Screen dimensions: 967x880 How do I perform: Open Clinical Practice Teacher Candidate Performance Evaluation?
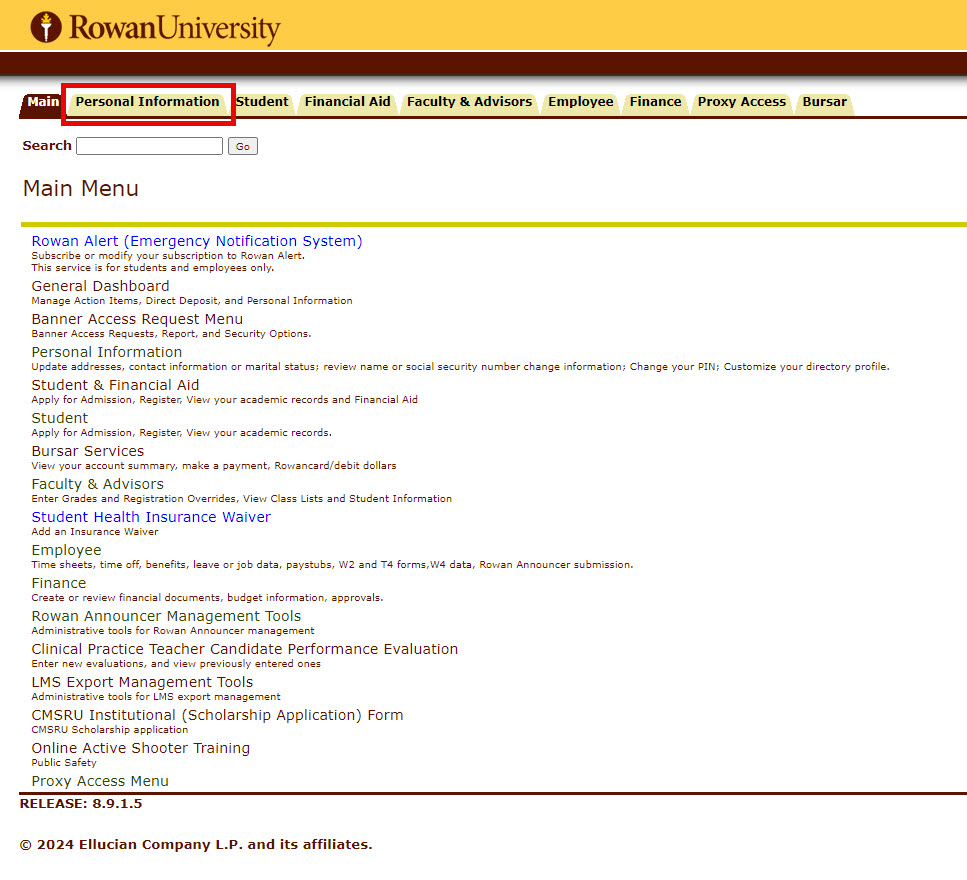pyautogui.click(x=244, y=649)
